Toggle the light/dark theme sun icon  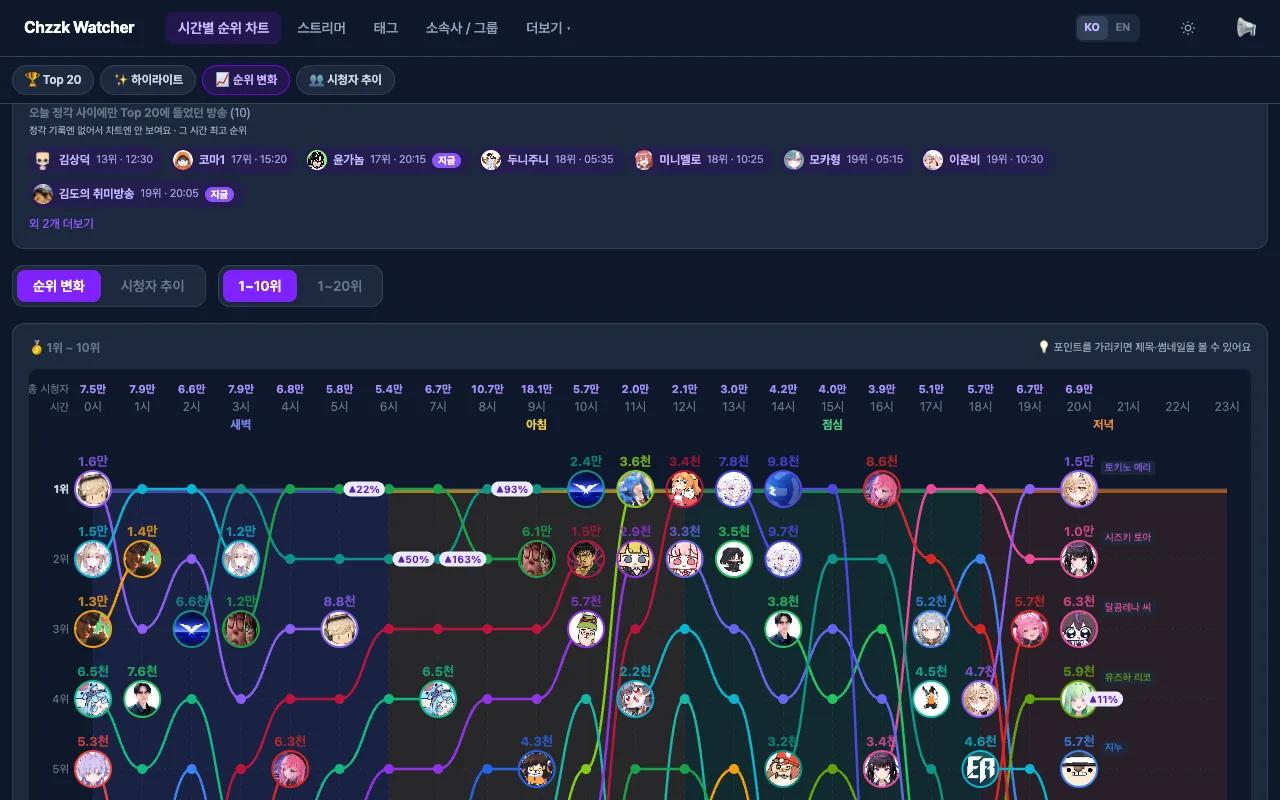[1188, 28]
